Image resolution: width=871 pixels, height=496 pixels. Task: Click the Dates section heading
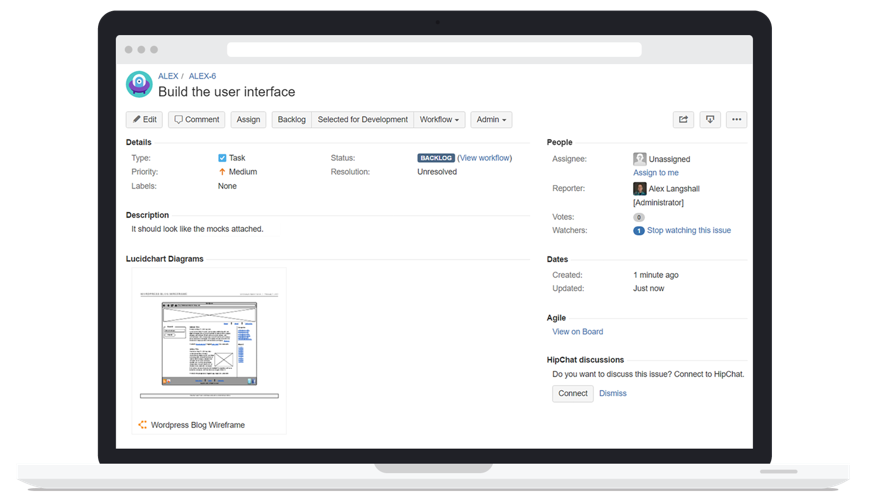[x=557, y=259]
